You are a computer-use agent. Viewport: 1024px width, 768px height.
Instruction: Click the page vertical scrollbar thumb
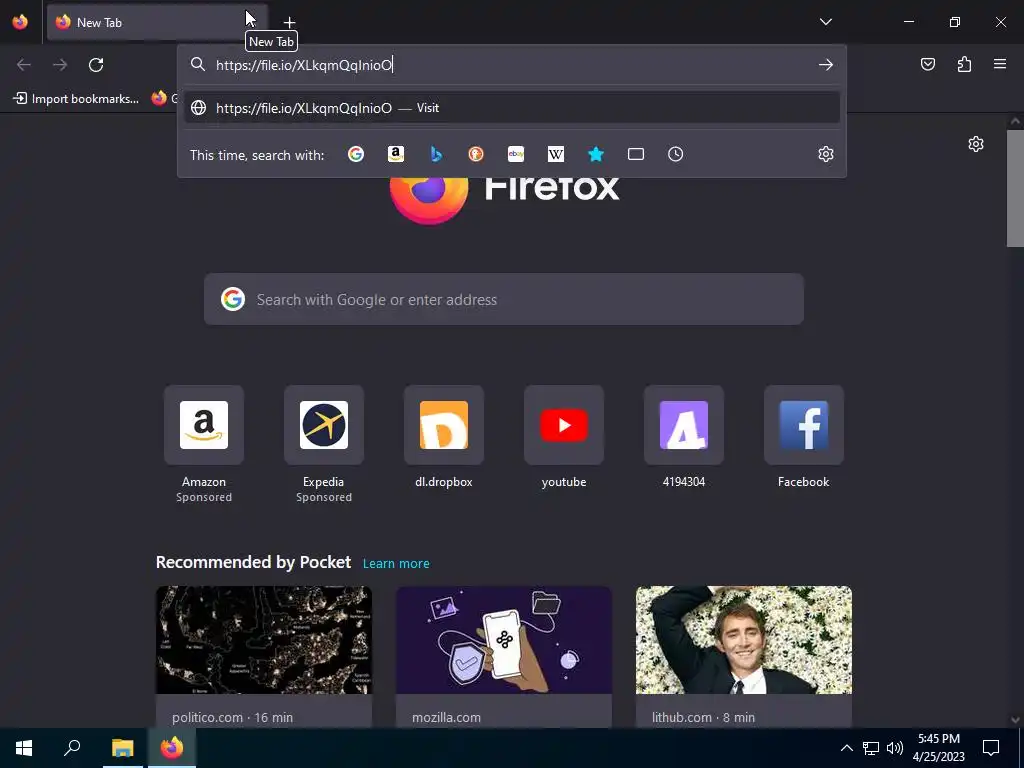pyautogui.click(x=1015, y=188)
